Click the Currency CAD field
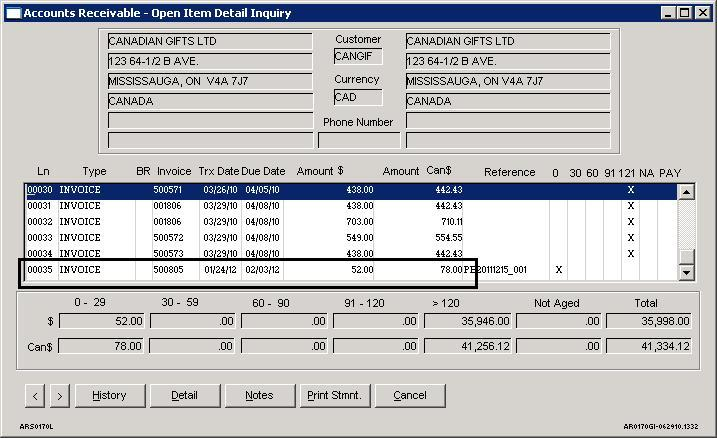The image size is (717, 438). tap(358, 97)
